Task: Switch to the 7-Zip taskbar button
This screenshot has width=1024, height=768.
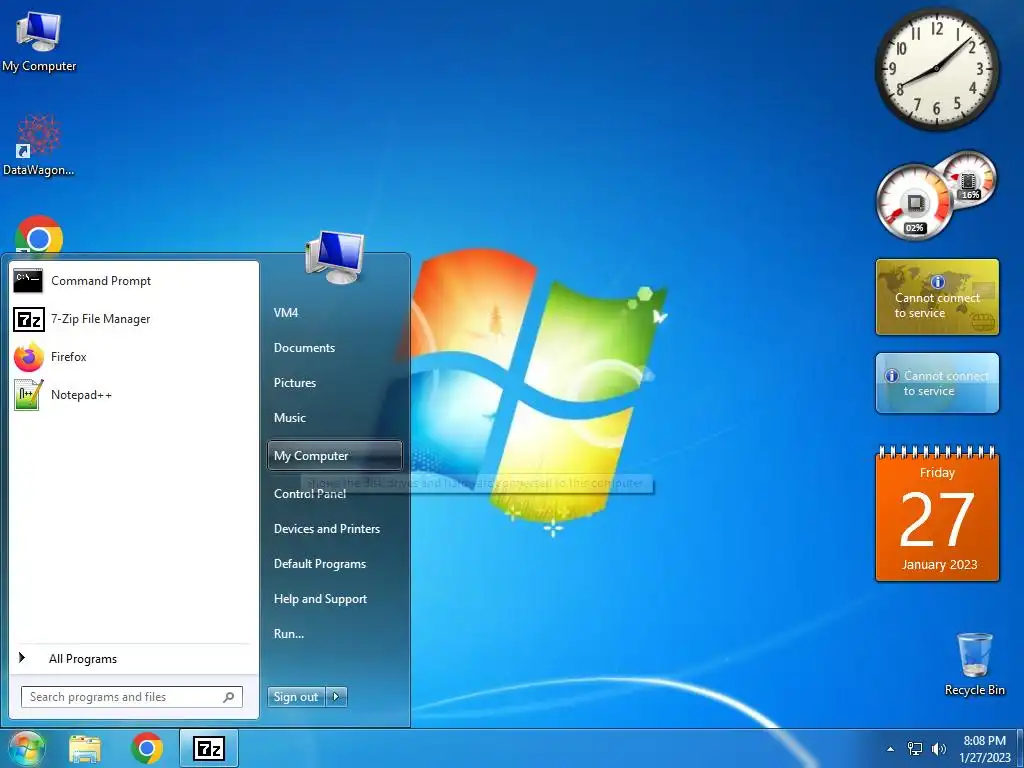Action: pyautogui.click(x=209, y=748)
